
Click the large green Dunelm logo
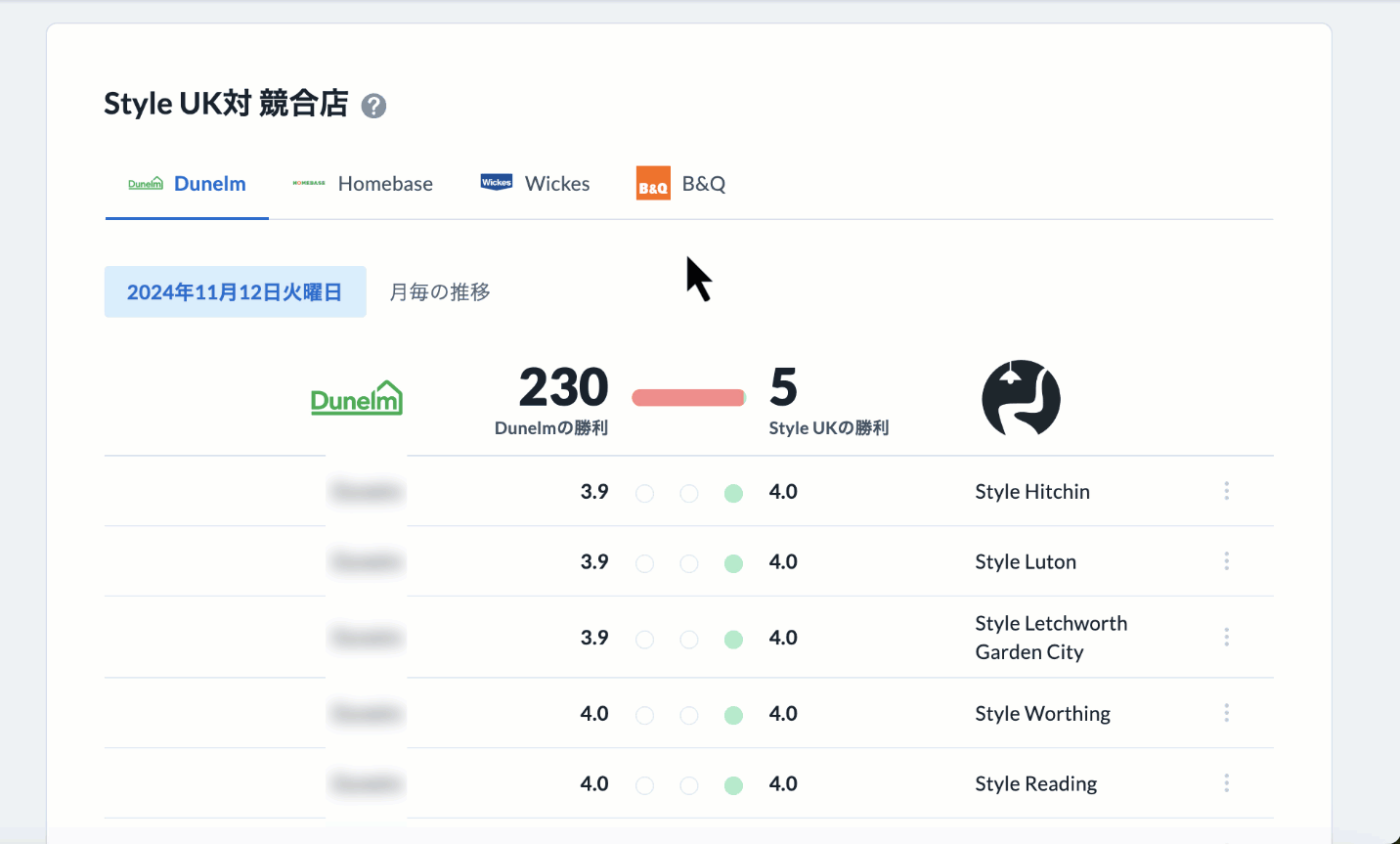pyautogui.click(x=357, y=398)
